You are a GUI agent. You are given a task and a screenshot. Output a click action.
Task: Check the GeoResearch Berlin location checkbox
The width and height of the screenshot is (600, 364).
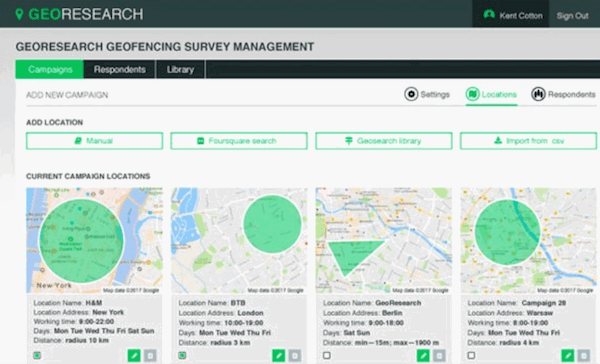pyautogui.click(x=326, y=356)
